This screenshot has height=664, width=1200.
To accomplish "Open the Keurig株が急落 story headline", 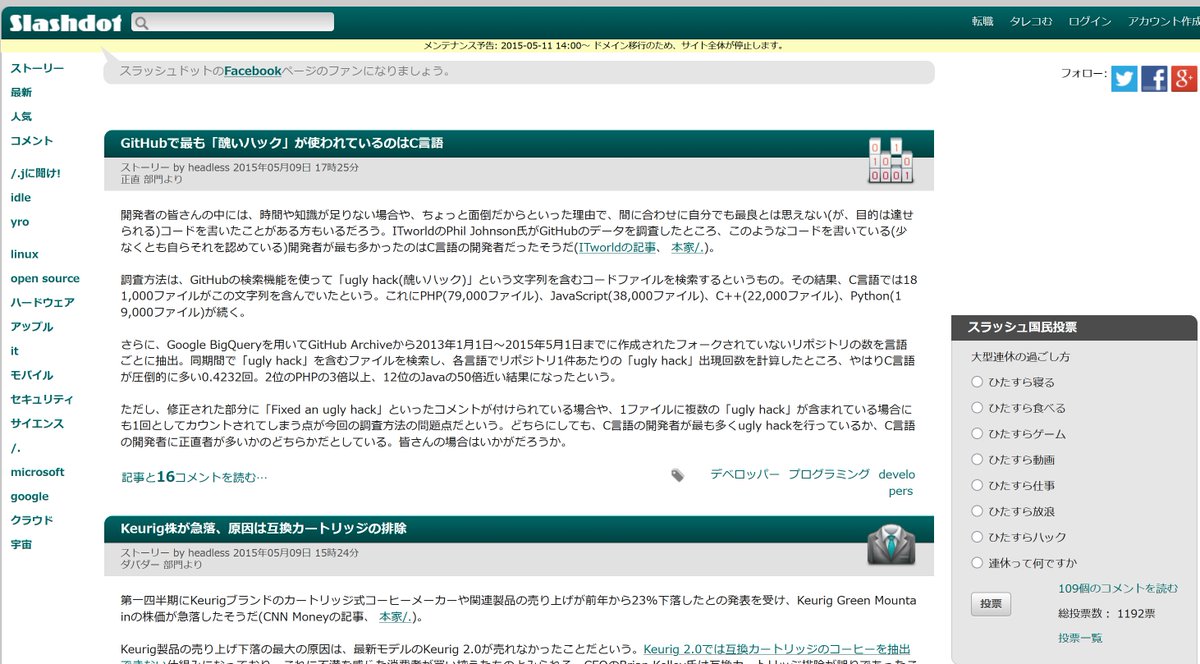I will 263,528.
